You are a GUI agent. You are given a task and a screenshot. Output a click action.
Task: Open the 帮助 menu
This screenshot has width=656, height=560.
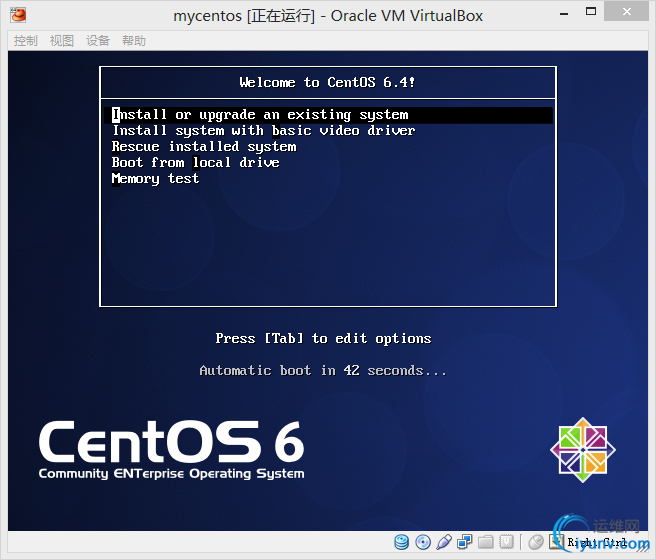click(x=134, y=41)
